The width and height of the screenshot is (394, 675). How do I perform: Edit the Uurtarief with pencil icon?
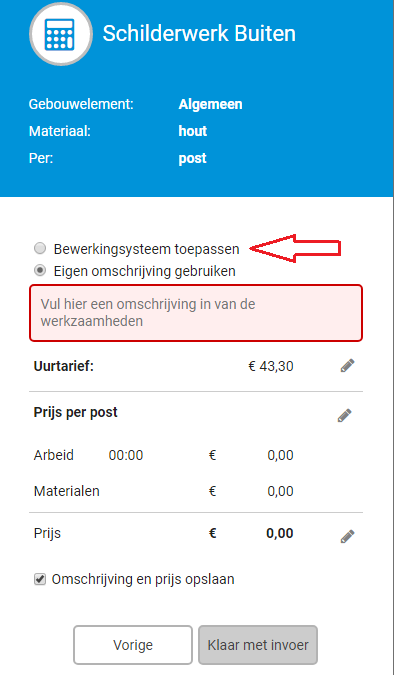click(347, 366)
